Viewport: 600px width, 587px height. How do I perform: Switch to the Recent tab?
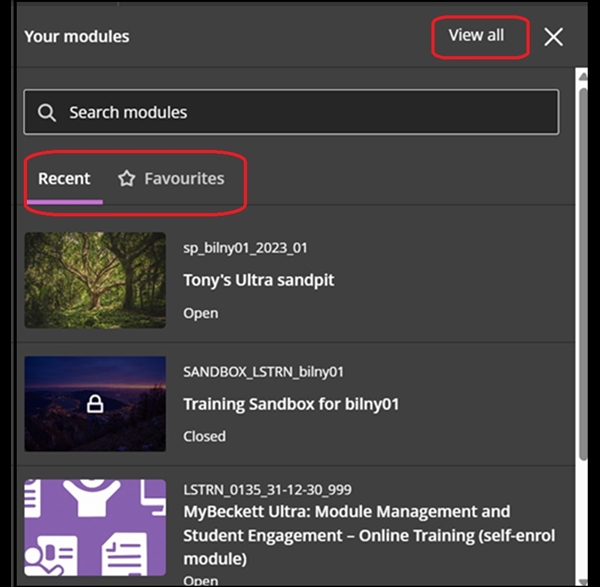click(x=64, y=179)
